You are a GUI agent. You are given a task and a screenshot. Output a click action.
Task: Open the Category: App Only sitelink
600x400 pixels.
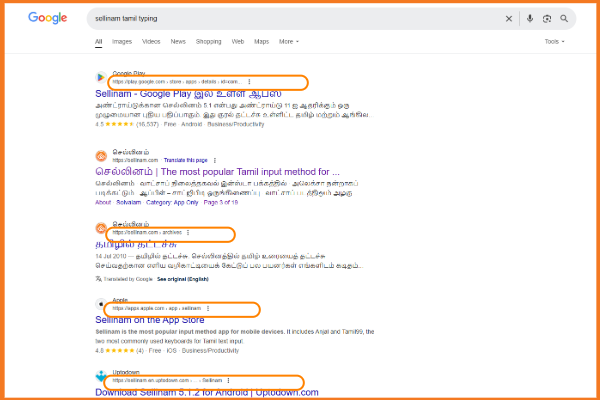[172, 202]
